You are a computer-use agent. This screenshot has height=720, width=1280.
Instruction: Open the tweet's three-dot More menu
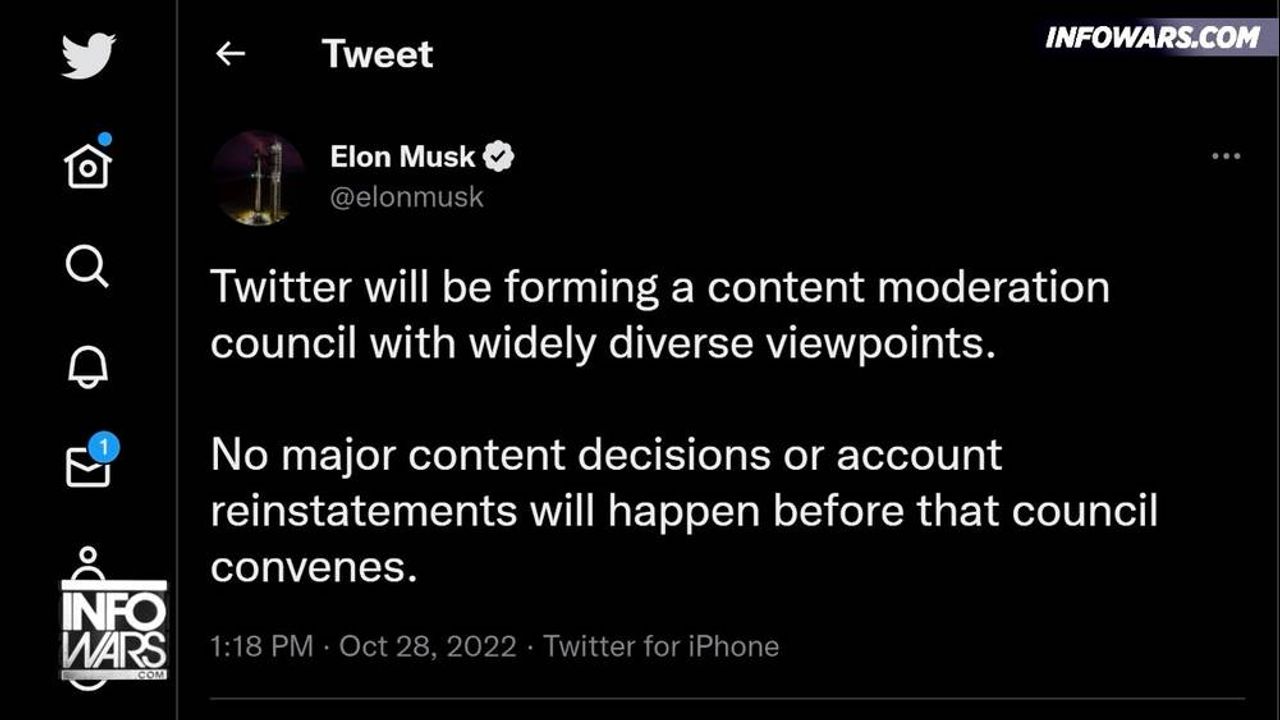tap(1225, 157)
